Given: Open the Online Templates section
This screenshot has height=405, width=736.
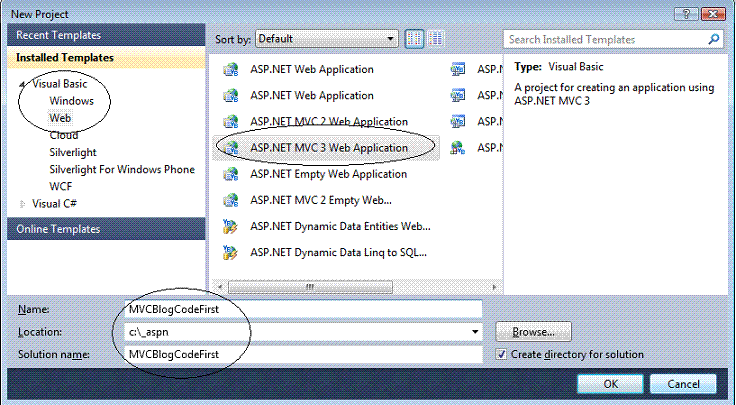Looking at the screenshot, I should point(106,229).
